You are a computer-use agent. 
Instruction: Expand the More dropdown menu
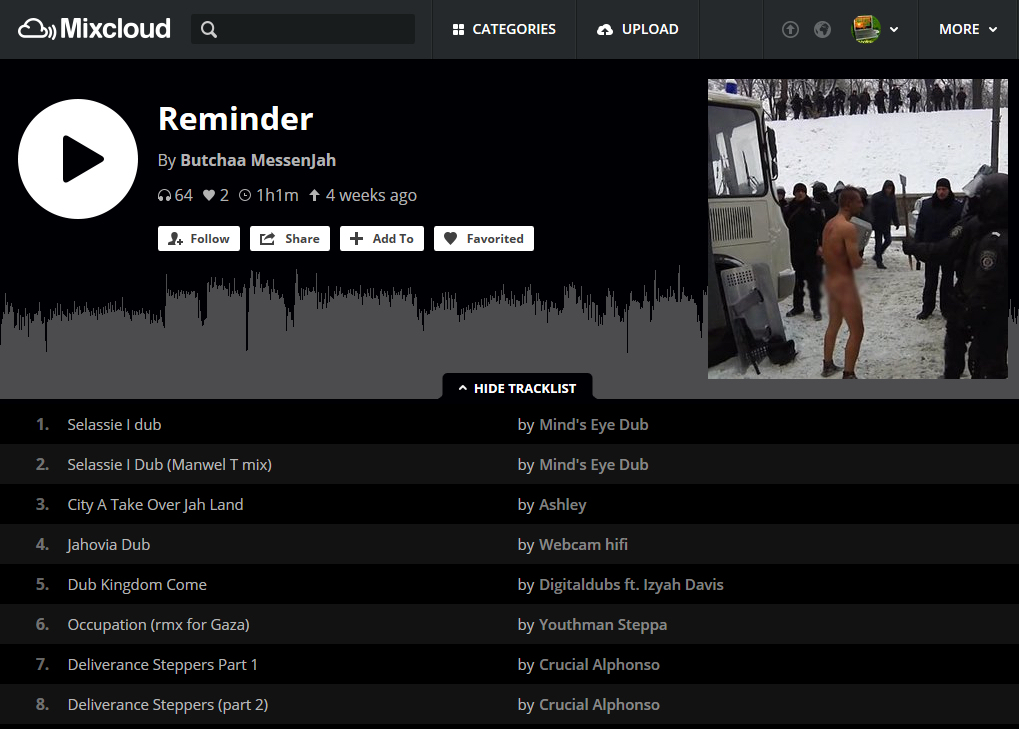click(x=968, y=29)
